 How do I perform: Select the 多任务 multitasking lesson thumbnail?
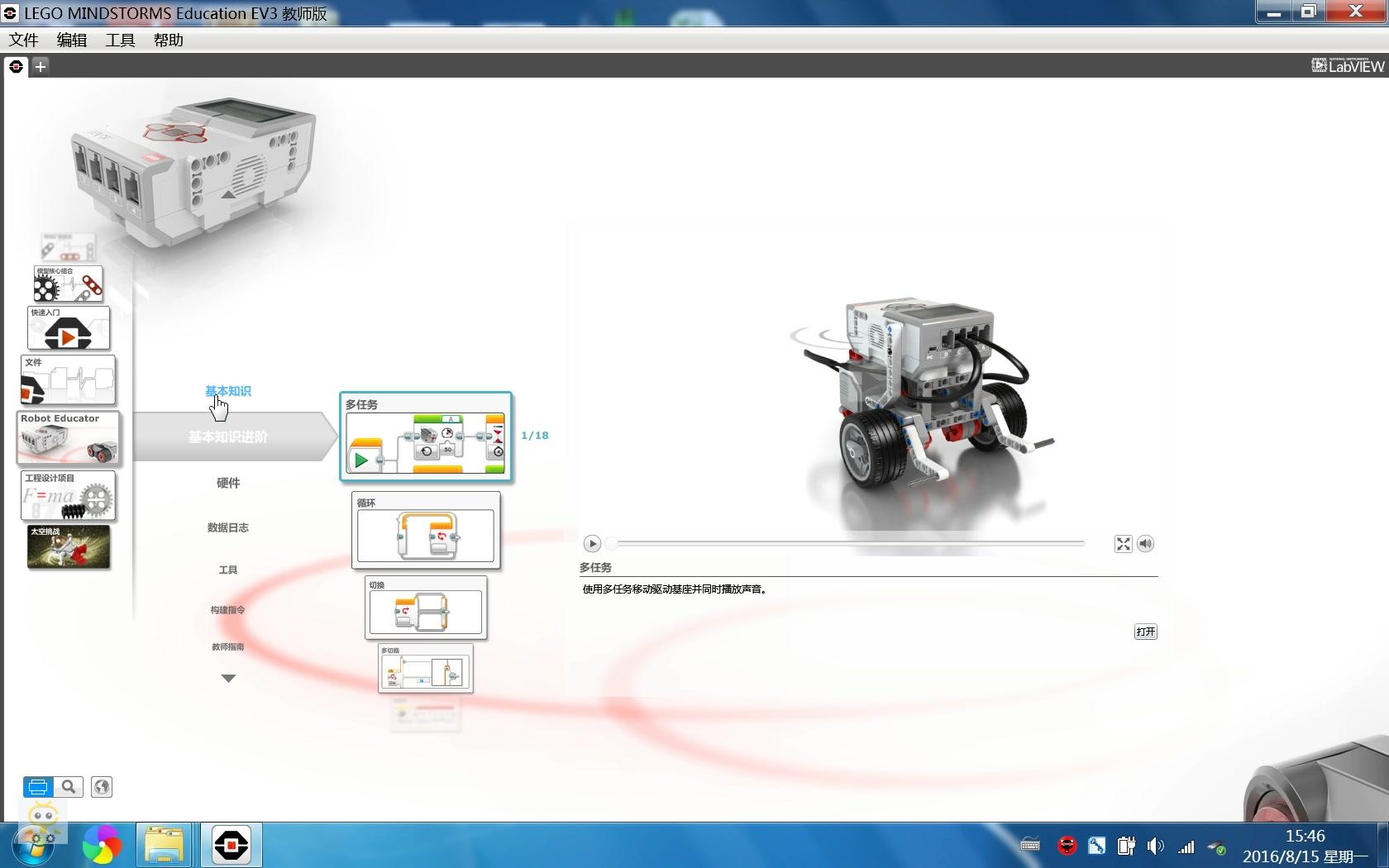(x=425, y=436)
